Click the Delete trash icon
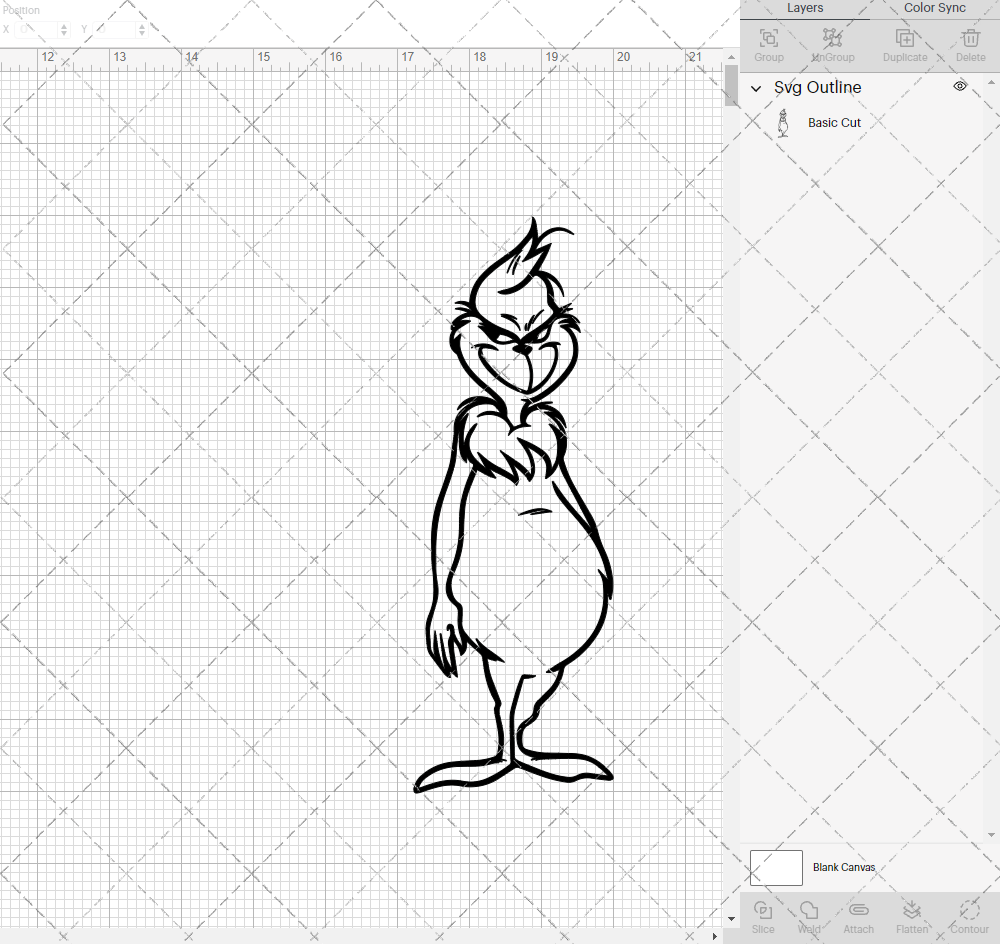Viewport: 1000px width, 944px height. point(971,38)
